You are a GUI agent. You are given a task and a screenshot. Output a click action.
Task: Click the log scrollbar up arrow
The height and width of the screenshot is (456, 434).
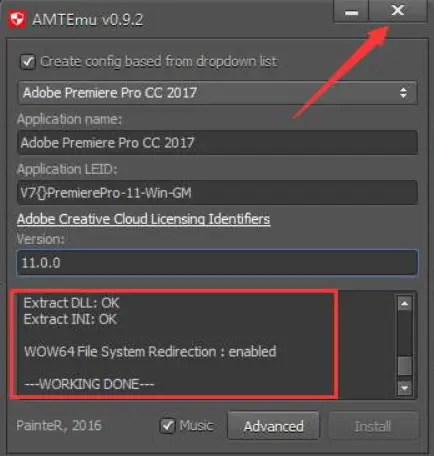(405, 303)
